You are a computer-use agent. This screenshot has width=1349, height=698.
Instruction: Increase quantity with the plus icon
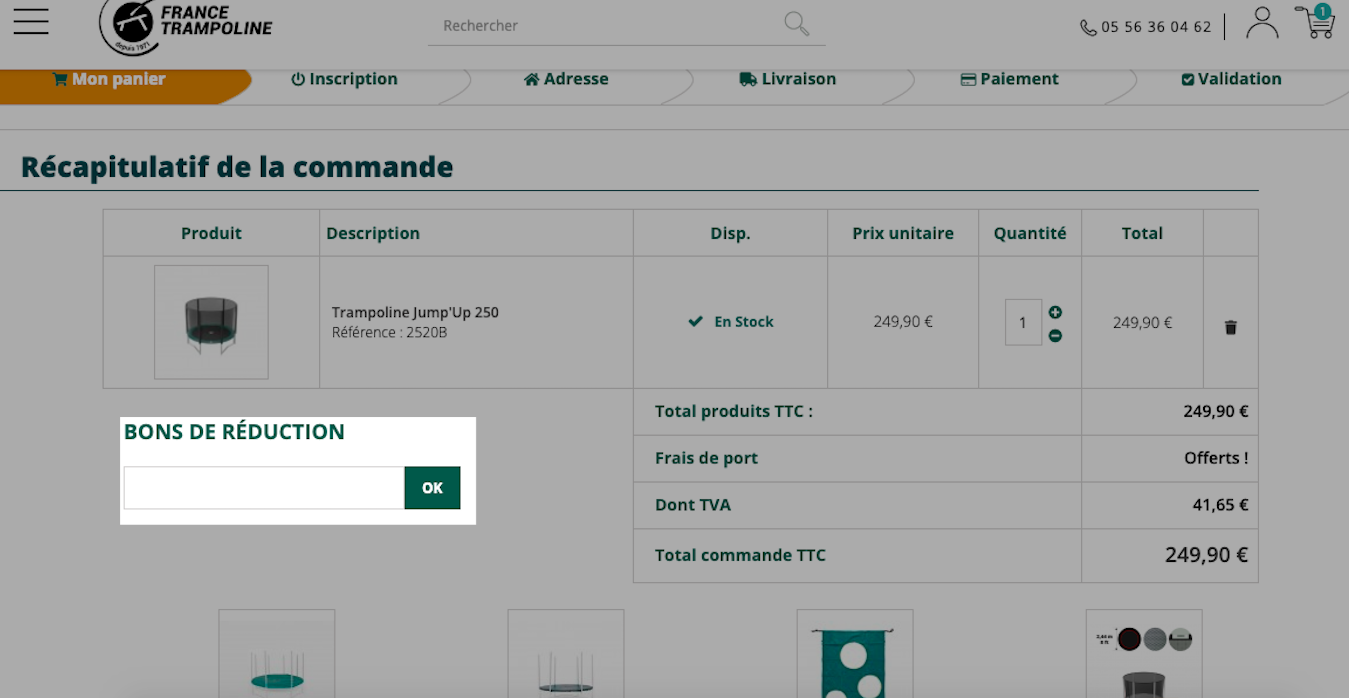1055,312
